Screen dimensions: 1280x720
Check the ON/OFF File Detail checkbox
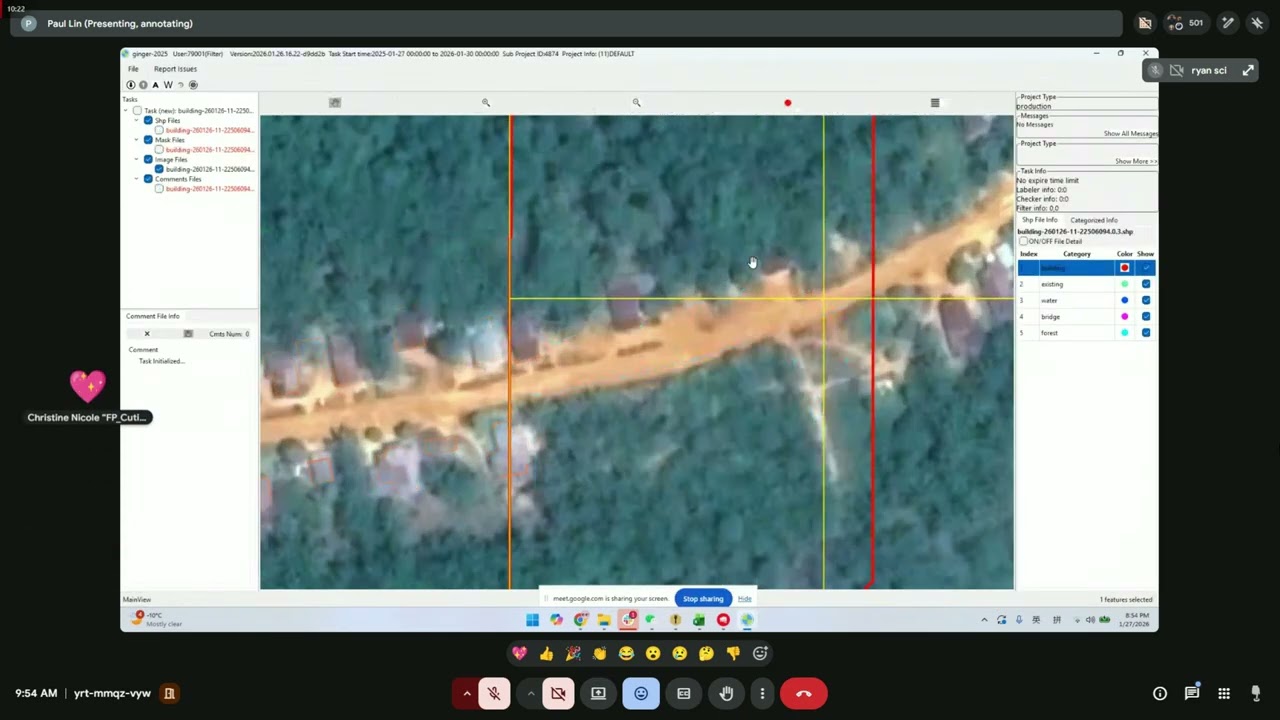tap(1023, 241)
